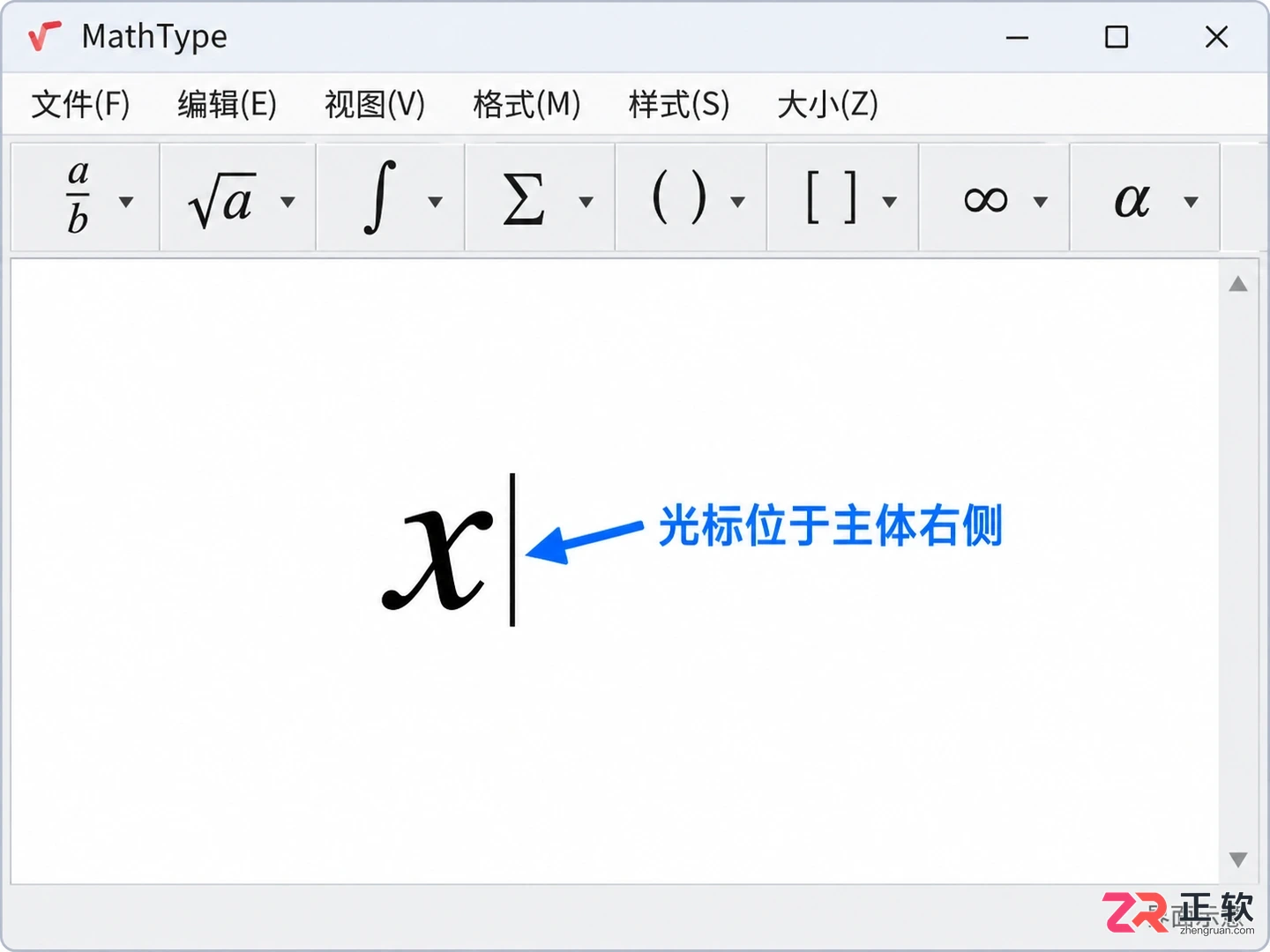Viewport: 1270px width, 952px height.
Task: Insert a square root template
Action: pos(221,200)
